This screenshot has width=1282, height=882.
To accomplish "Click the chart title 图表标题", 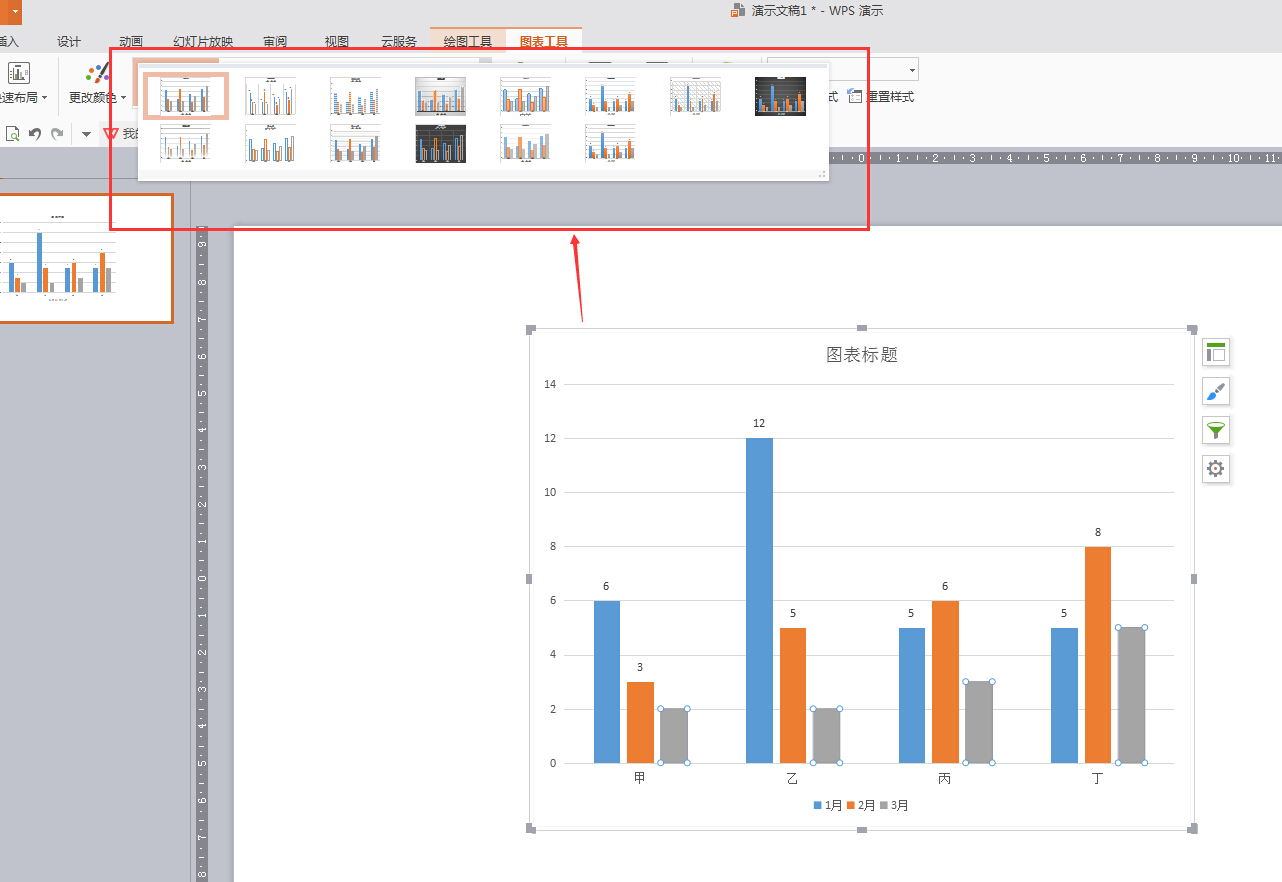I will point(862,355).
